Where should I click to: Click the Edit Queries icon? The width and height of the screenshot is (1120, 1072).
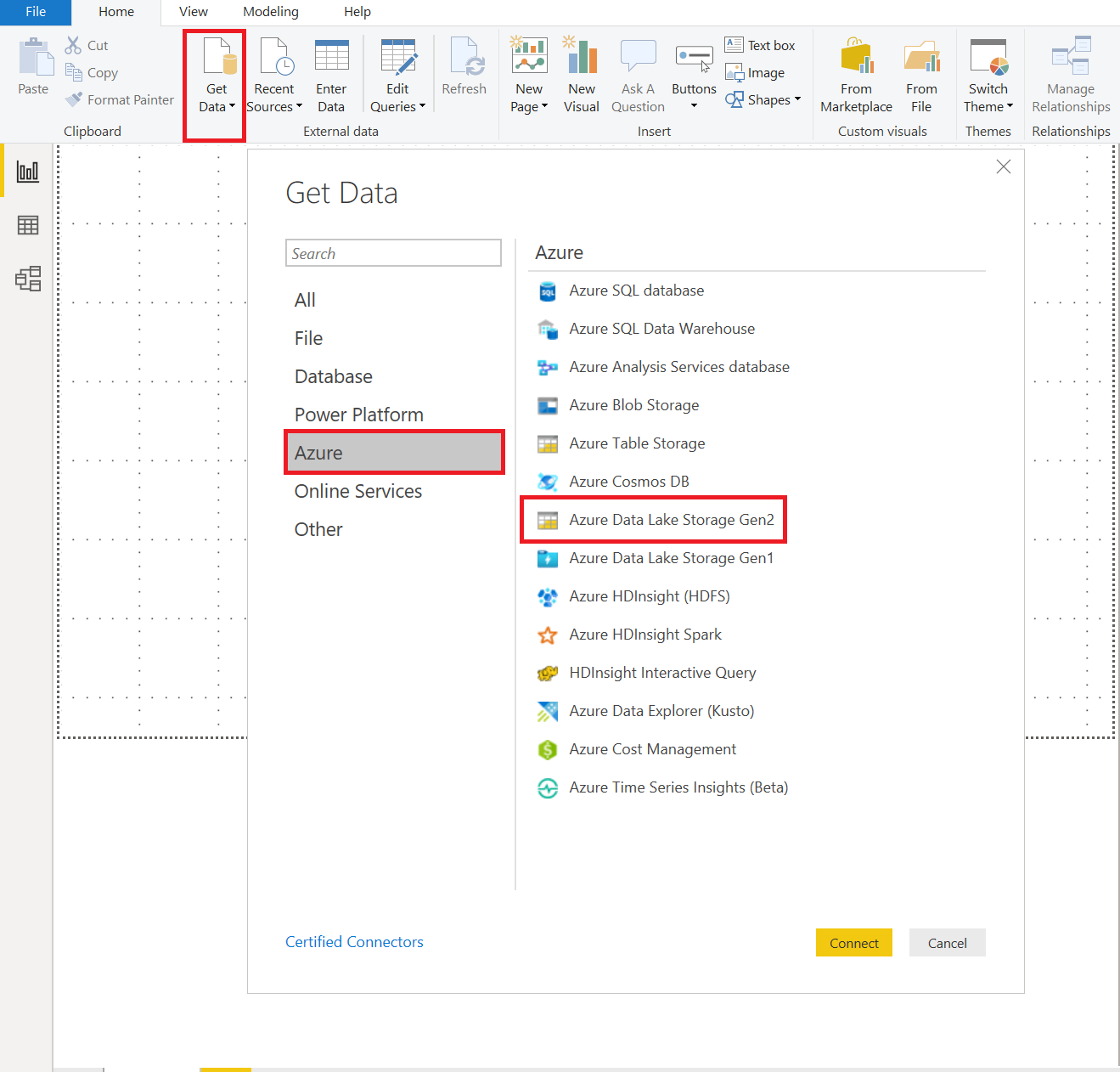pos(398,57)
